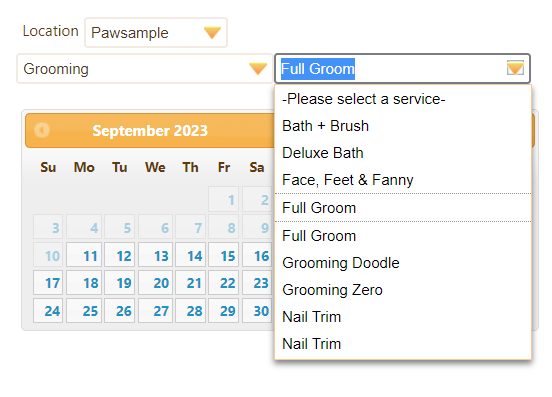Open the Location dropdown arrow

(212, 33)
